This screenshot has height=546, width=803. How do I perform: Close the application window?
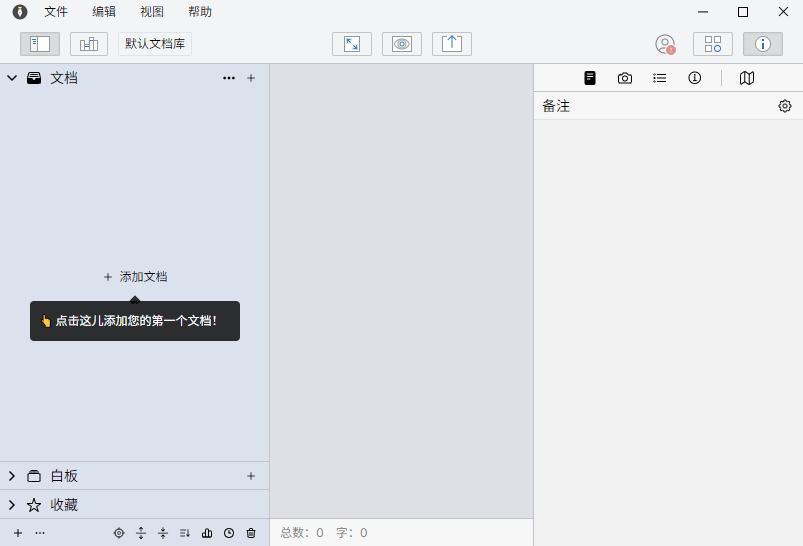point(783,12)
